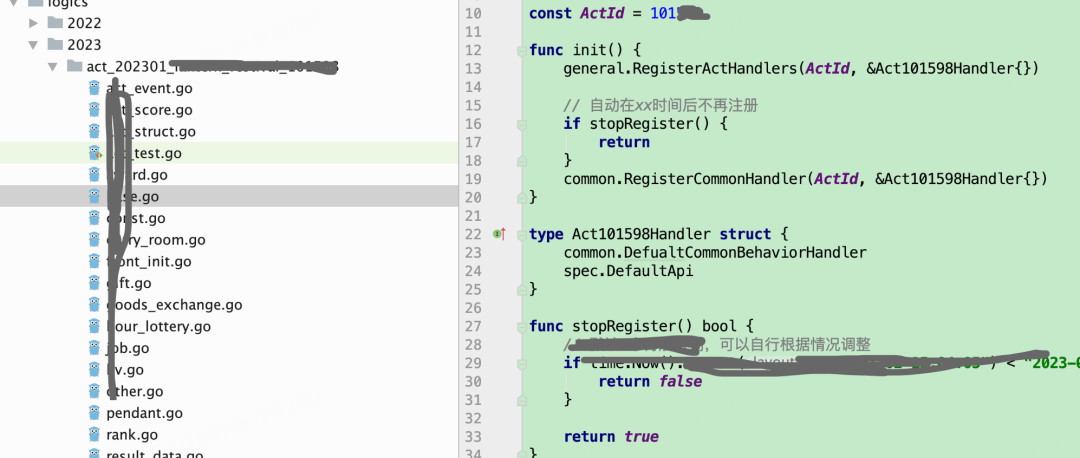Viewport: 1080px width, 458px height.
Task: Click the Go file icon beside job.go
Action: tap(94, 348)
